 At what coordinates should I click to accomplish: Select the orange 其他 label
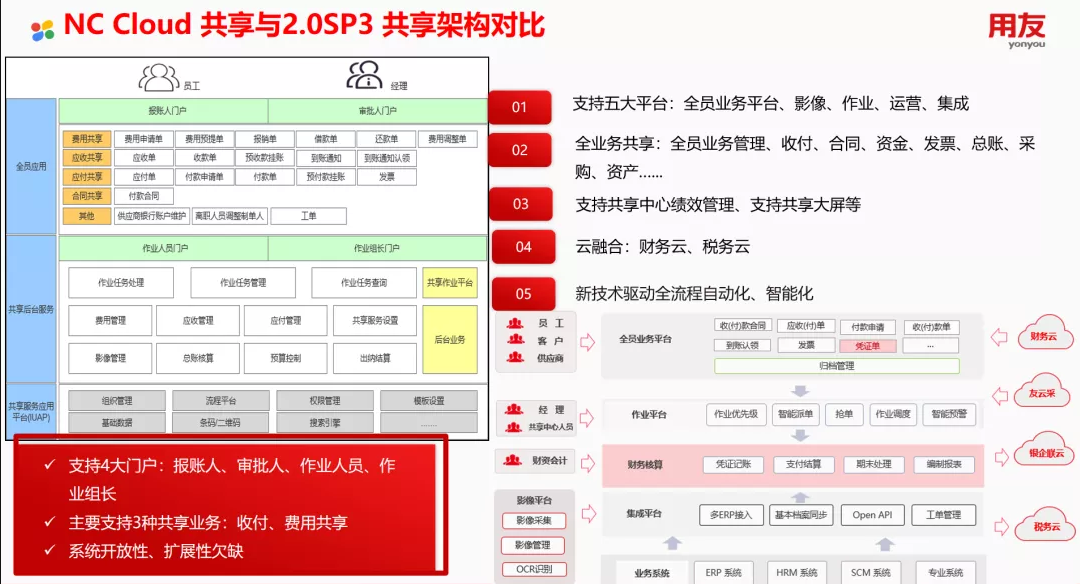point(87,216)
